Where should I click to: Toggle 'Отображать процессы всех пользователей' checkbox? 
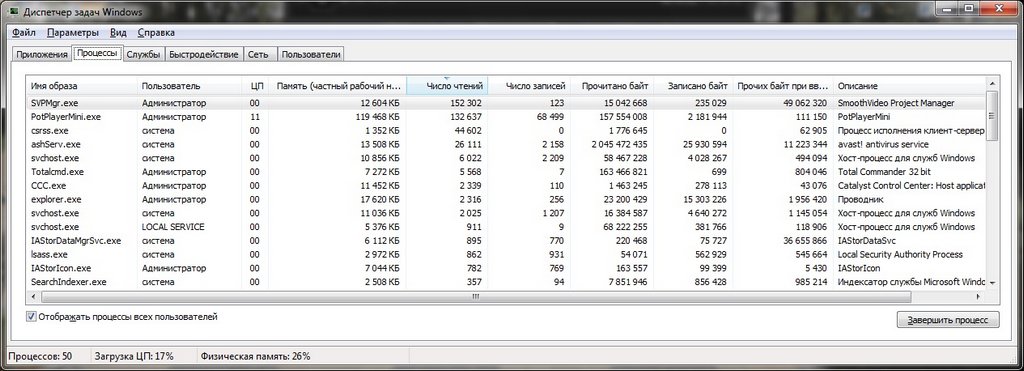tap(31, 317)
